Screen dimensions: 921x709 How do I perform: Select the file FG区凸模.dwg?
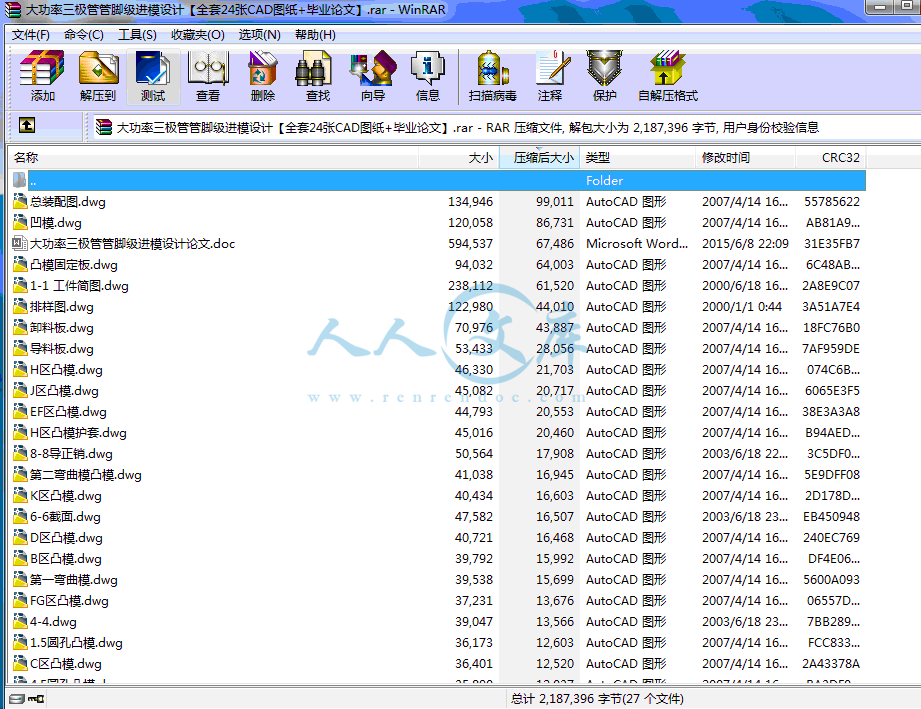click(x=70, y=601)
